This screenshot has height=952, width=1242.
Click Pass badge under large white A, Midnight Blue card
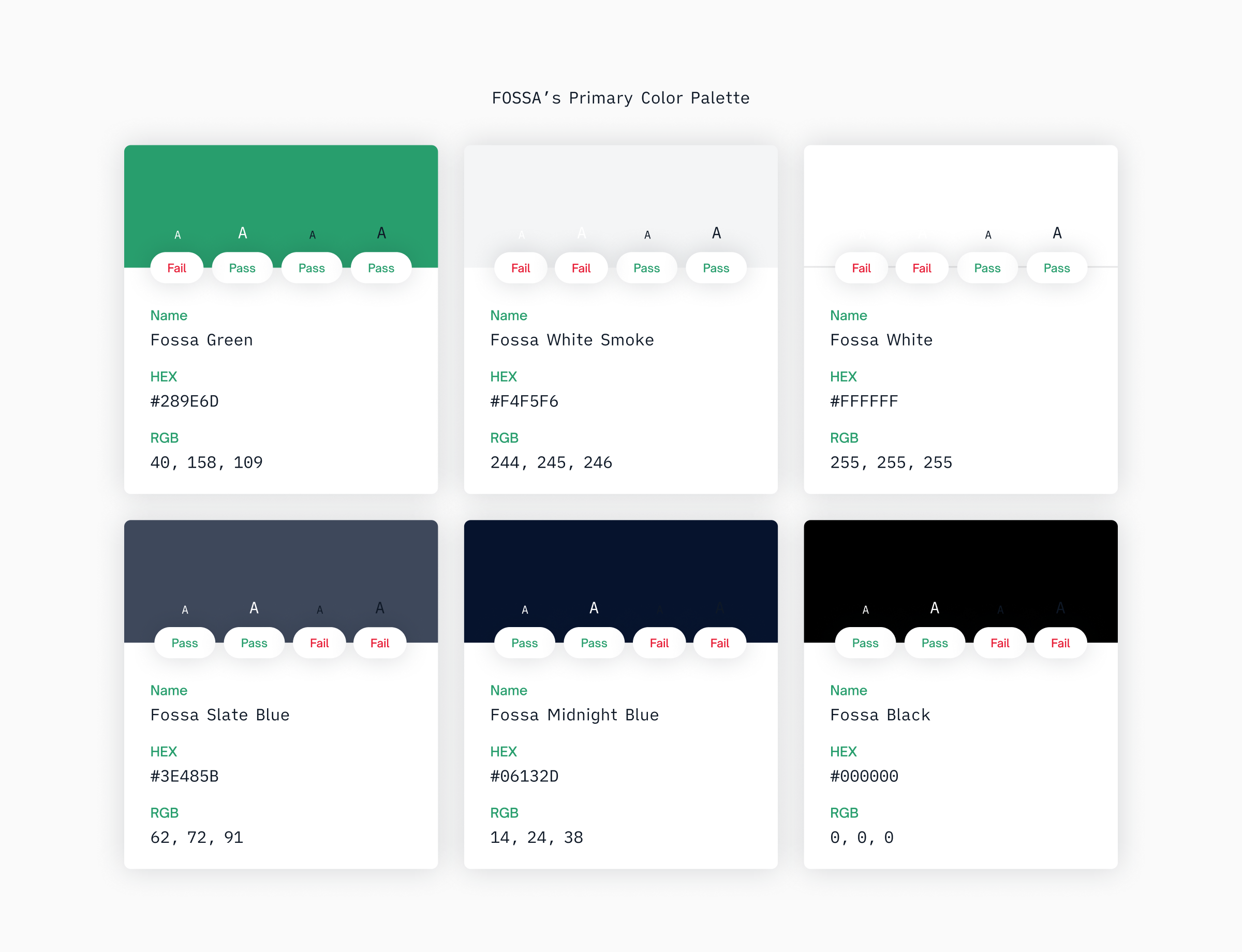[x=594, y=643]
